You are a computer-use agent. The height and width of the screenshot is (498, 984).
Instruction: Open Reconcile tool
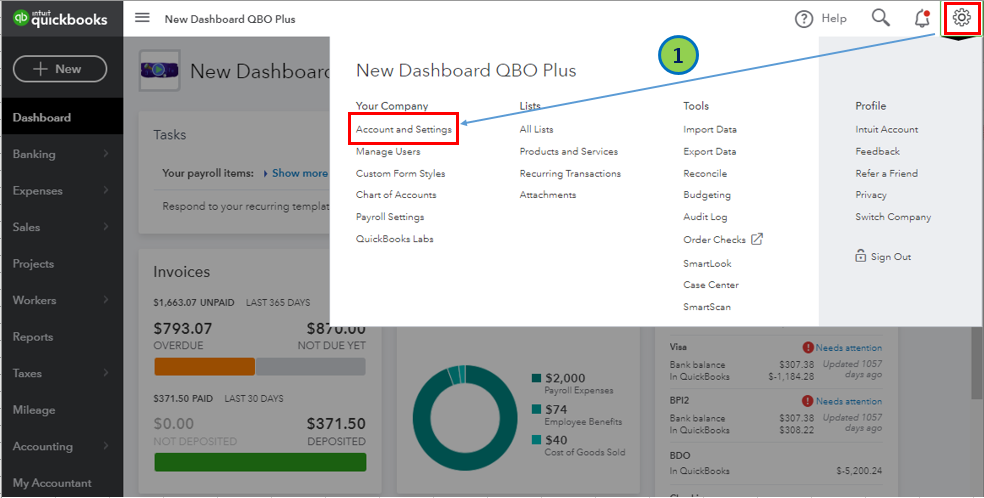coord(705,173)
